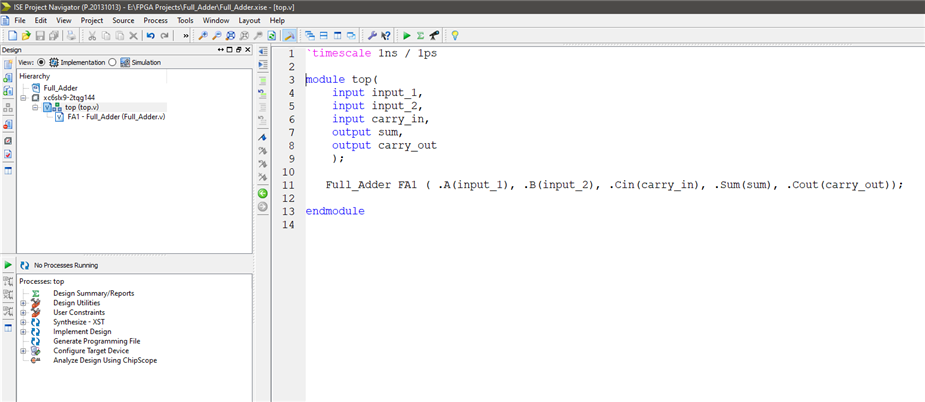Select the Synthesize - XST process label
Screen dimensions: 925x402
click(x=78, y=322)
